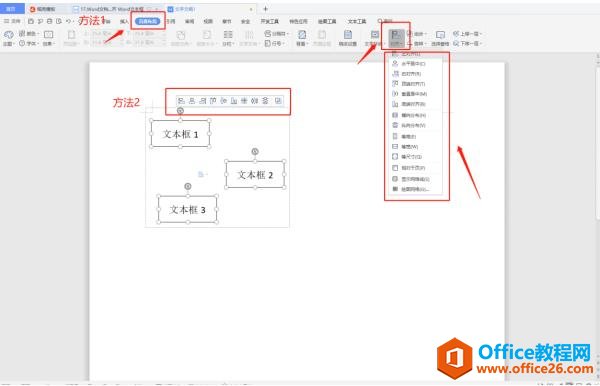Switch to the Page Layout (页面布局) tab

click(x=148, y=21)
